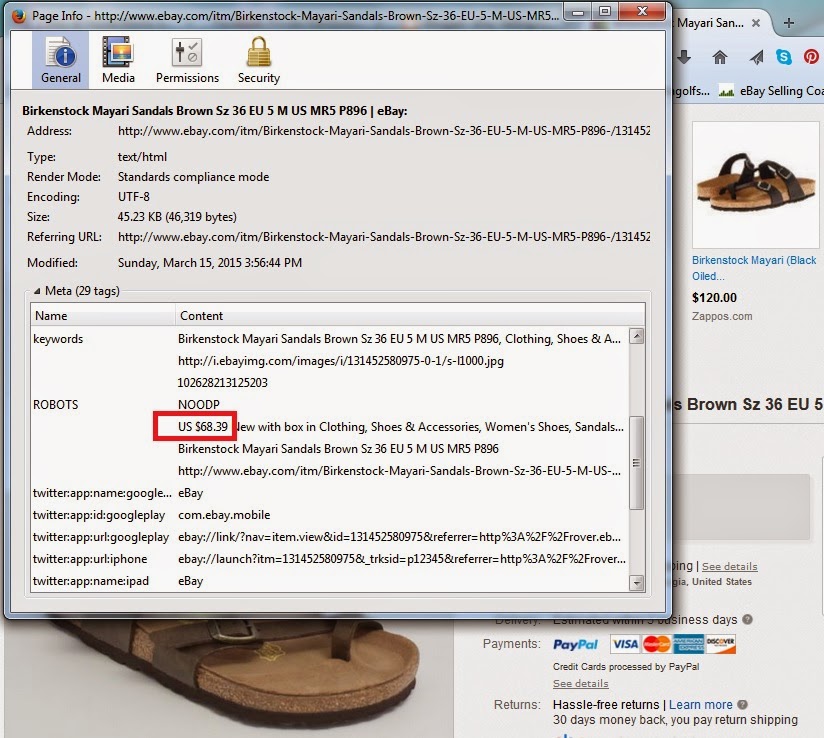
Task: Click the meta list scroll down arrow
Action: 637,582
